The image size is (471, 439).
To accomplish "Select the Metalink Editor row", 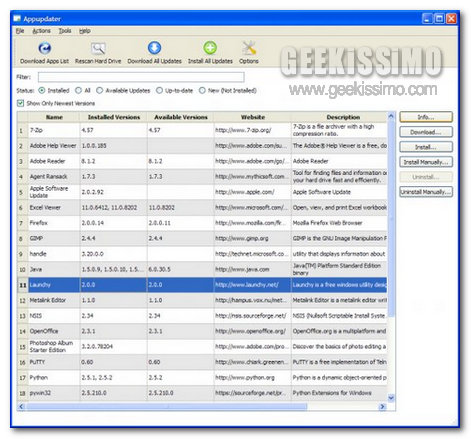I will [x=202, y=300].
